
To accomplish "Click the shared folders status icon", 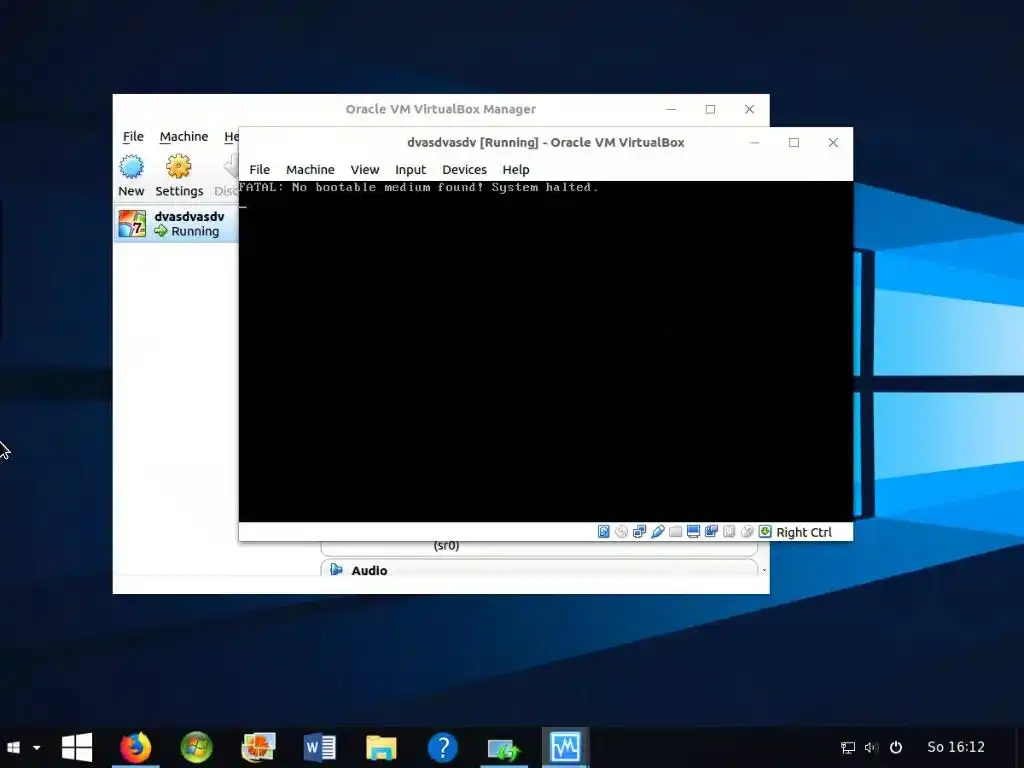I will click(675, 532).
